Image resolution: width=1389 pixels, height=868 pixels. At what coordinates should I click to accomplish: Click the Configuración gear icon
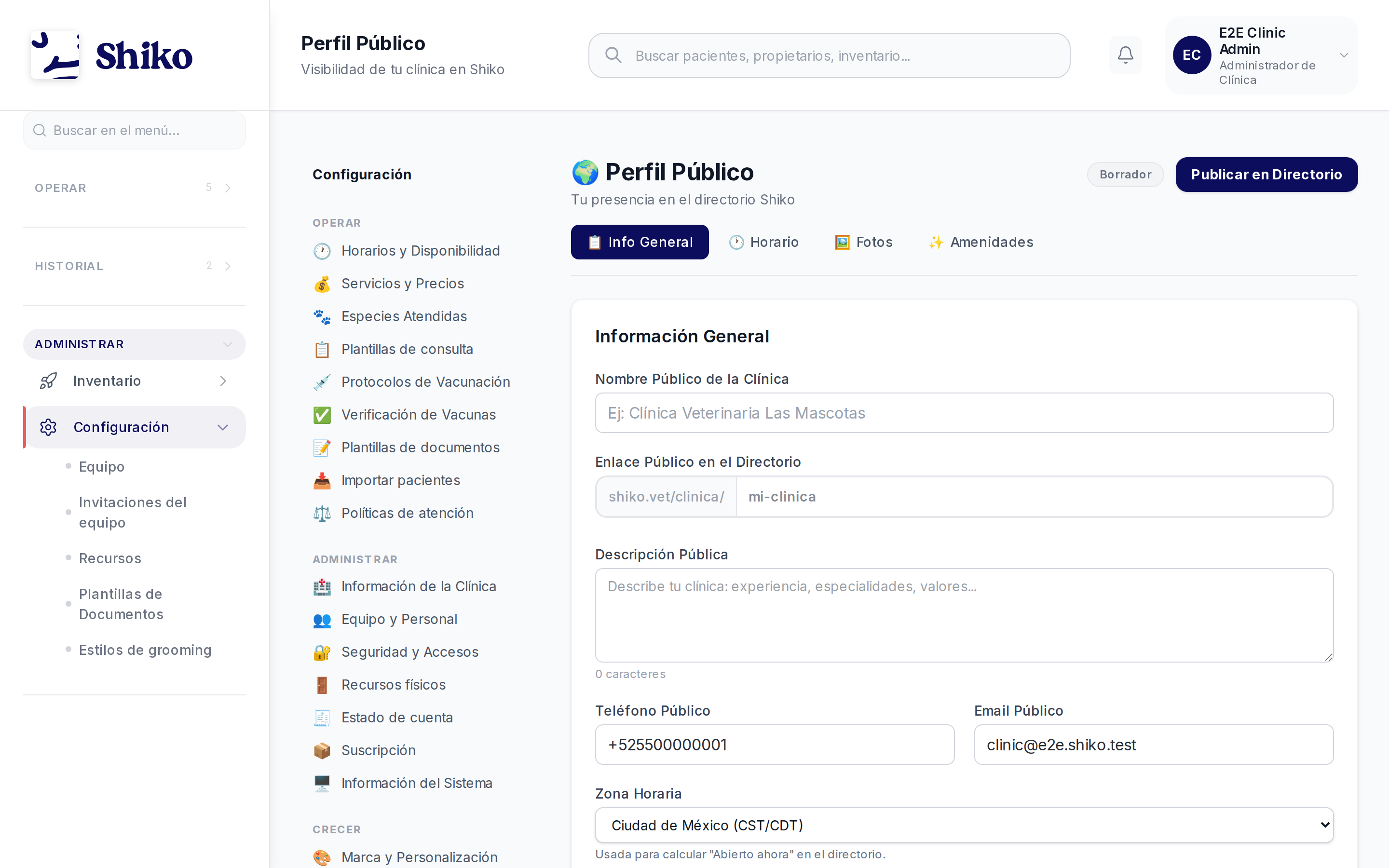click(48, 427)
